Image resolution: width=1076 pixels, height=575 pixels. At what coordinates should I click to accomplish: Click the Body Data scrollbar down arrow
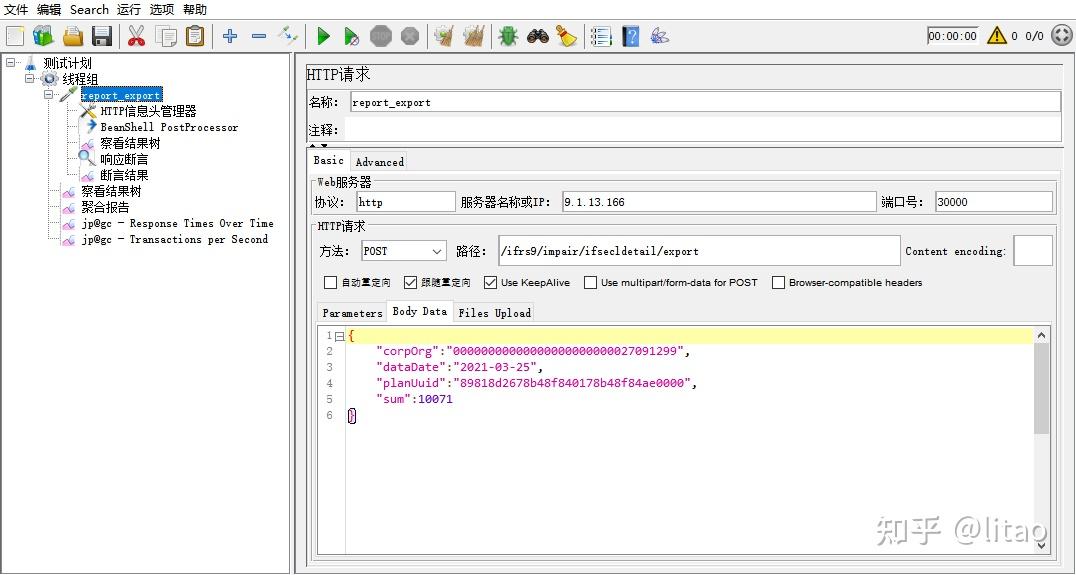coord(1041,545)
